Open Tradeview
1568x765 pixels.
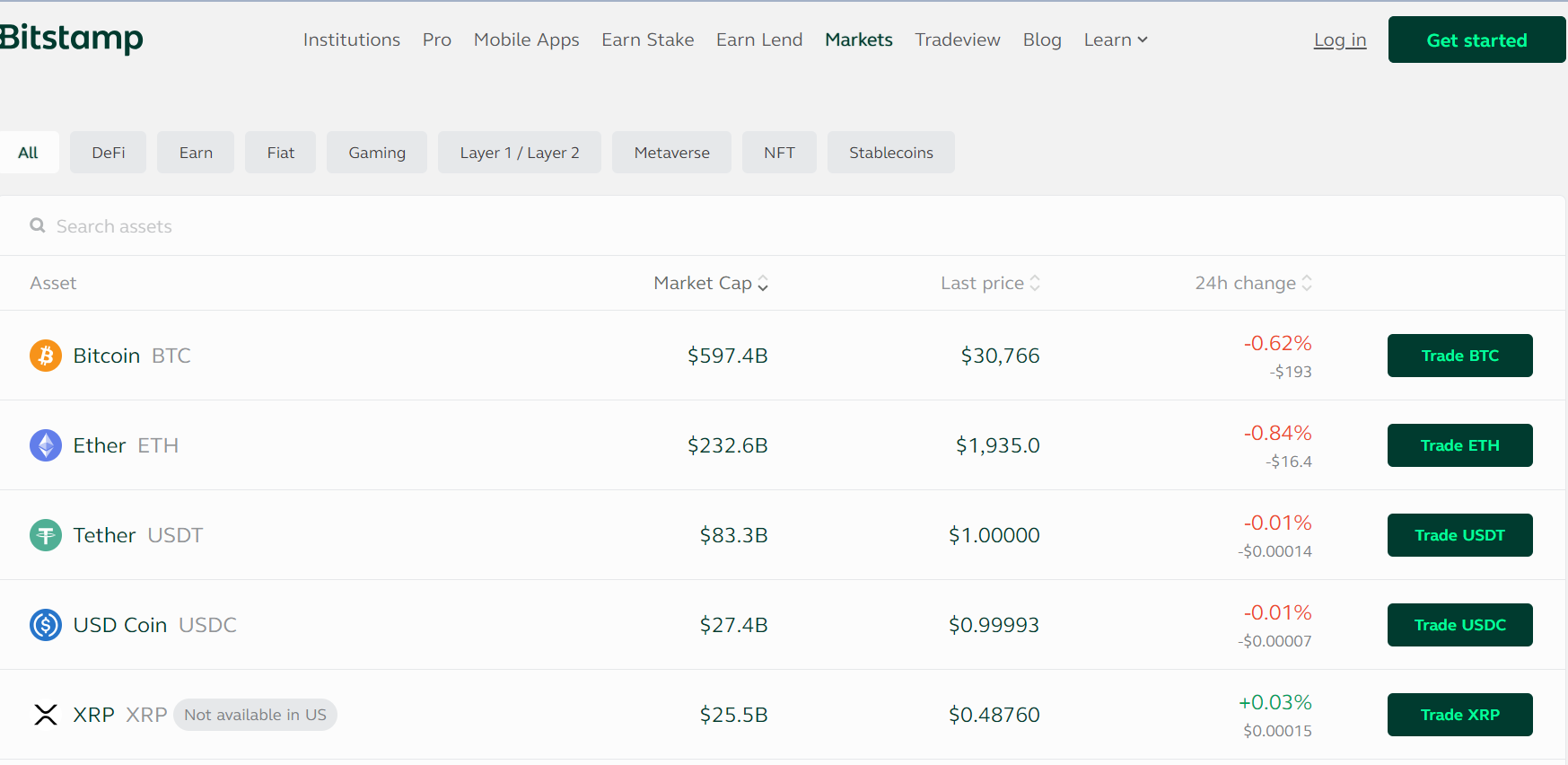[958, 40]
